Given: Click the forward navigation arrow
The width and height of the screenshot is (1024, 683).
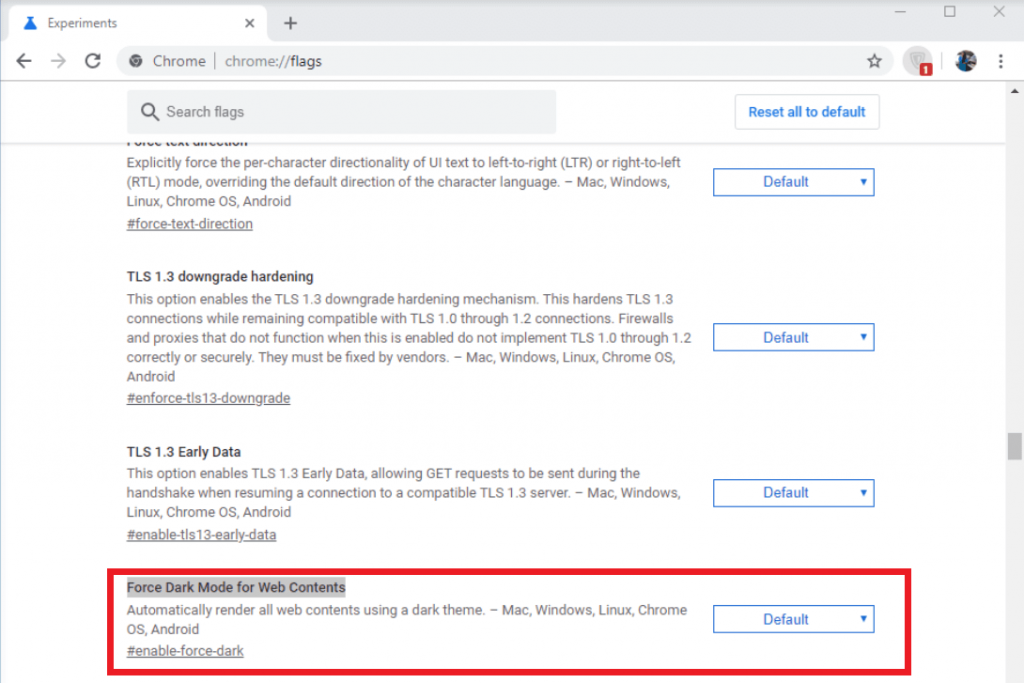Looking at the screenshot, I should coord(58,61).
